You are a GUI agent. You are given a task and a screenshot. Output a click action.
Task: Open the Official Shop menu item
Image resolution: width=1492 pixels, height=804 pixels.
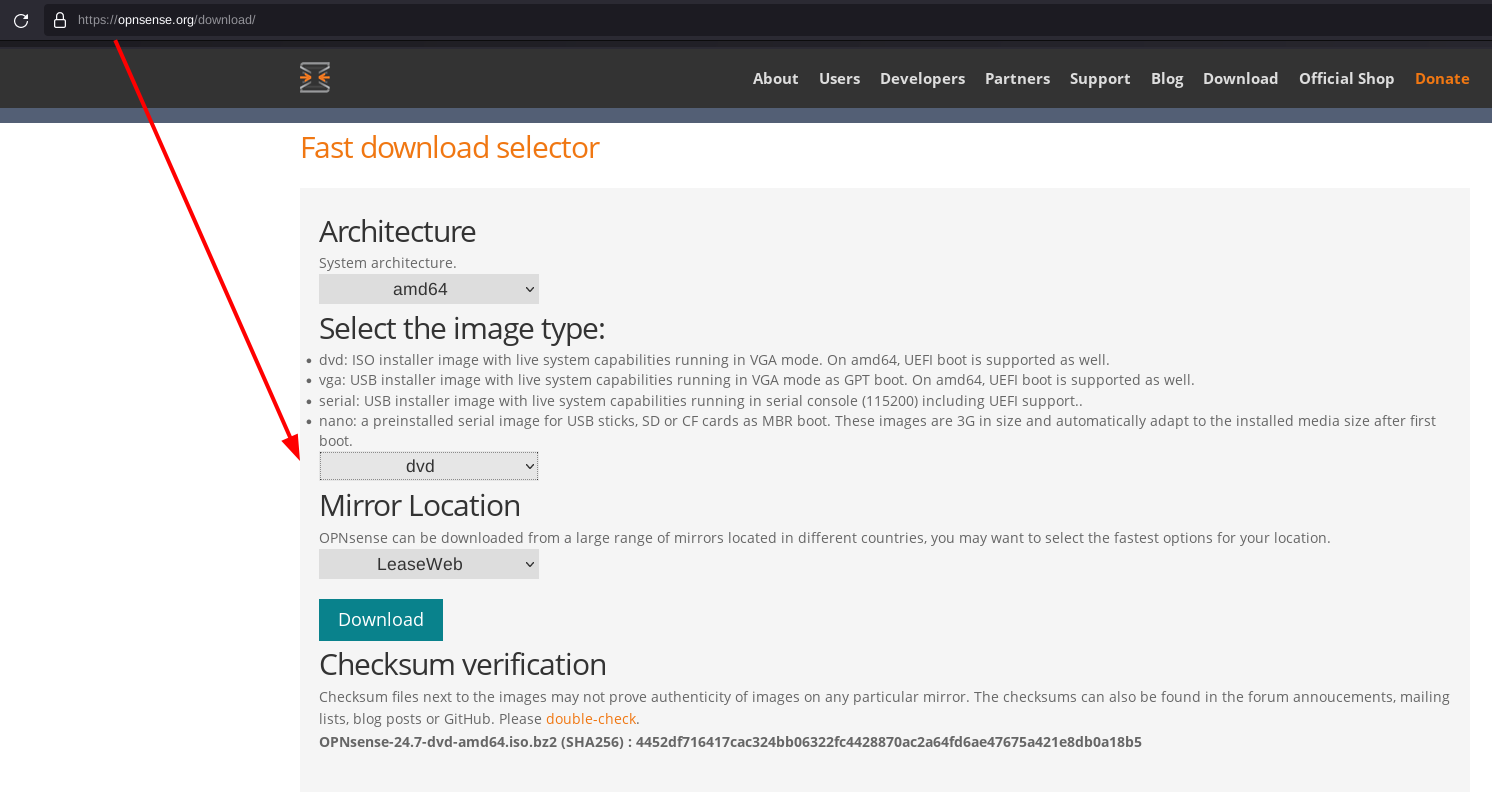tap(1346, 79)
